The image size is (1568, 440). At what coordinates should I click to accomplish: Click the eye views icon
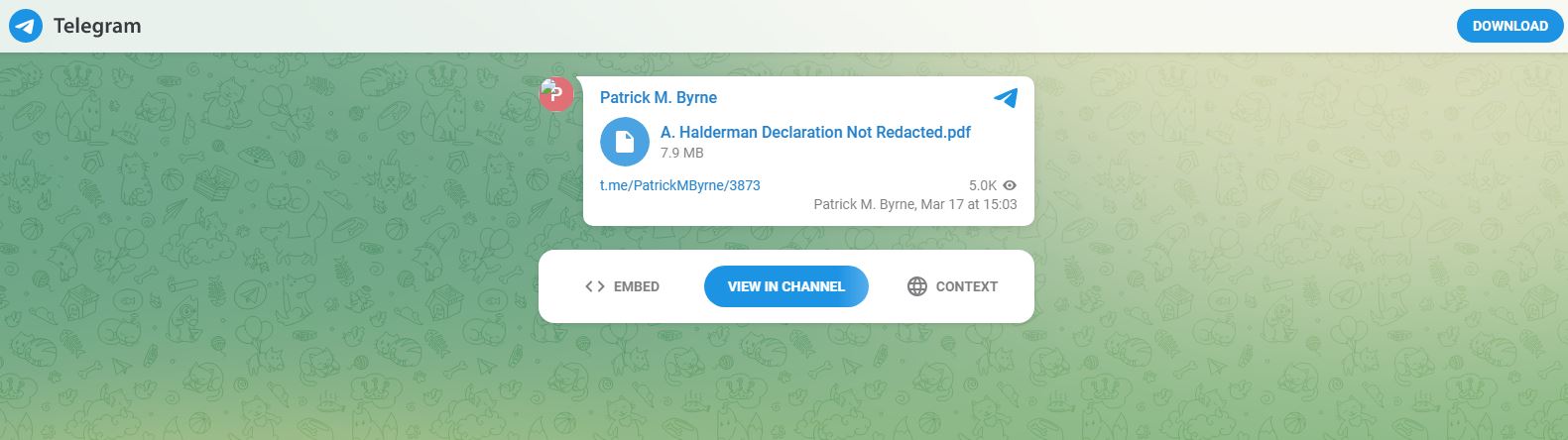1010,185
